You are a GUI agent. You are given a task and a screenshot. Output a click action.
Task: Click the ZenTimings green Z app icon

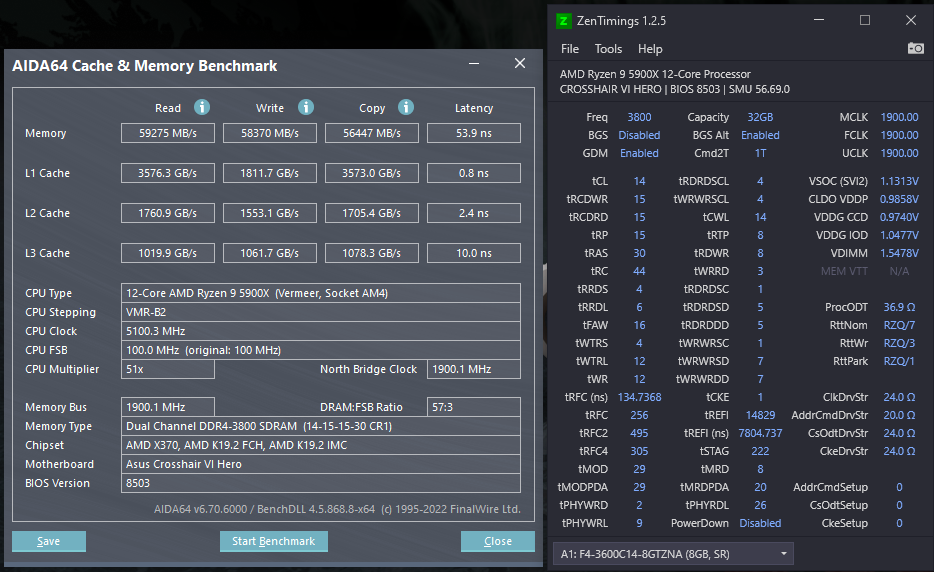[x=563, y=21]
